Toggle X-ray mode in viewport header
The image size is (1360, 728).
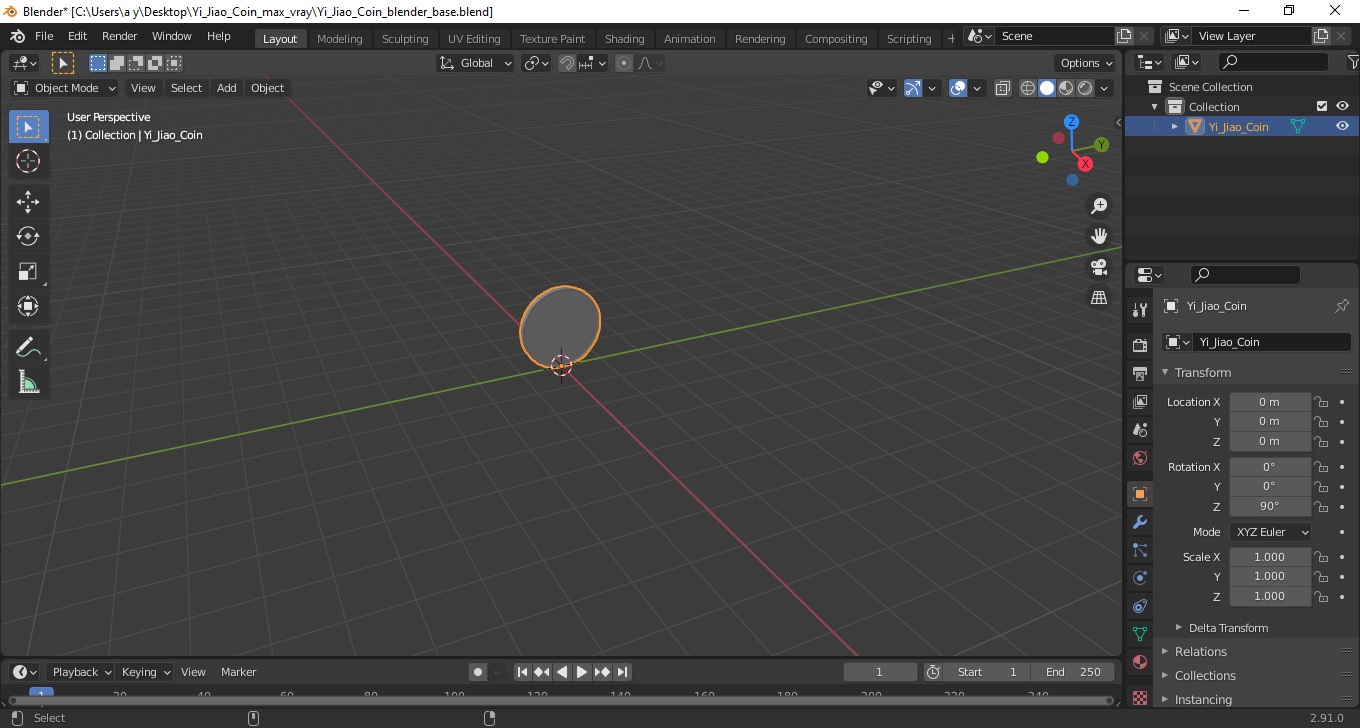[1003, 88]
